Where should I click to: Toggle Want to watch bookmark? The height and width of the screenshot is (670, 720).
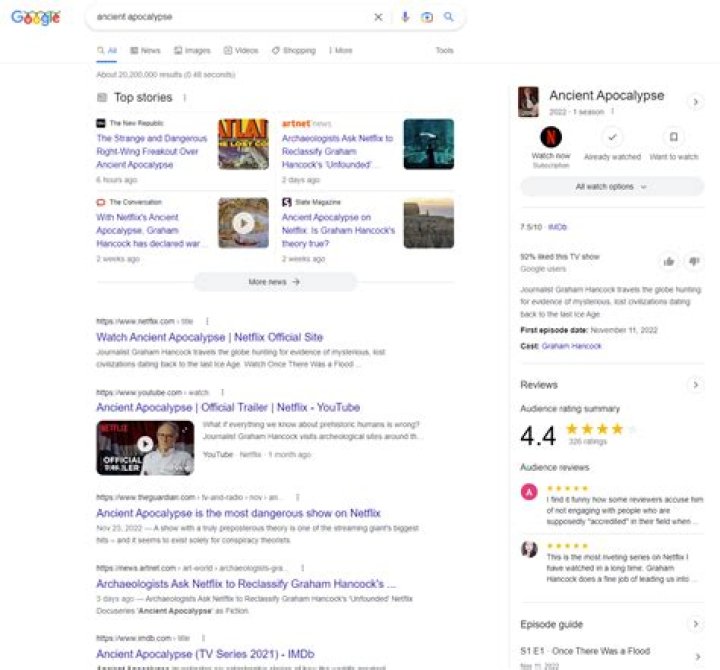674,138
